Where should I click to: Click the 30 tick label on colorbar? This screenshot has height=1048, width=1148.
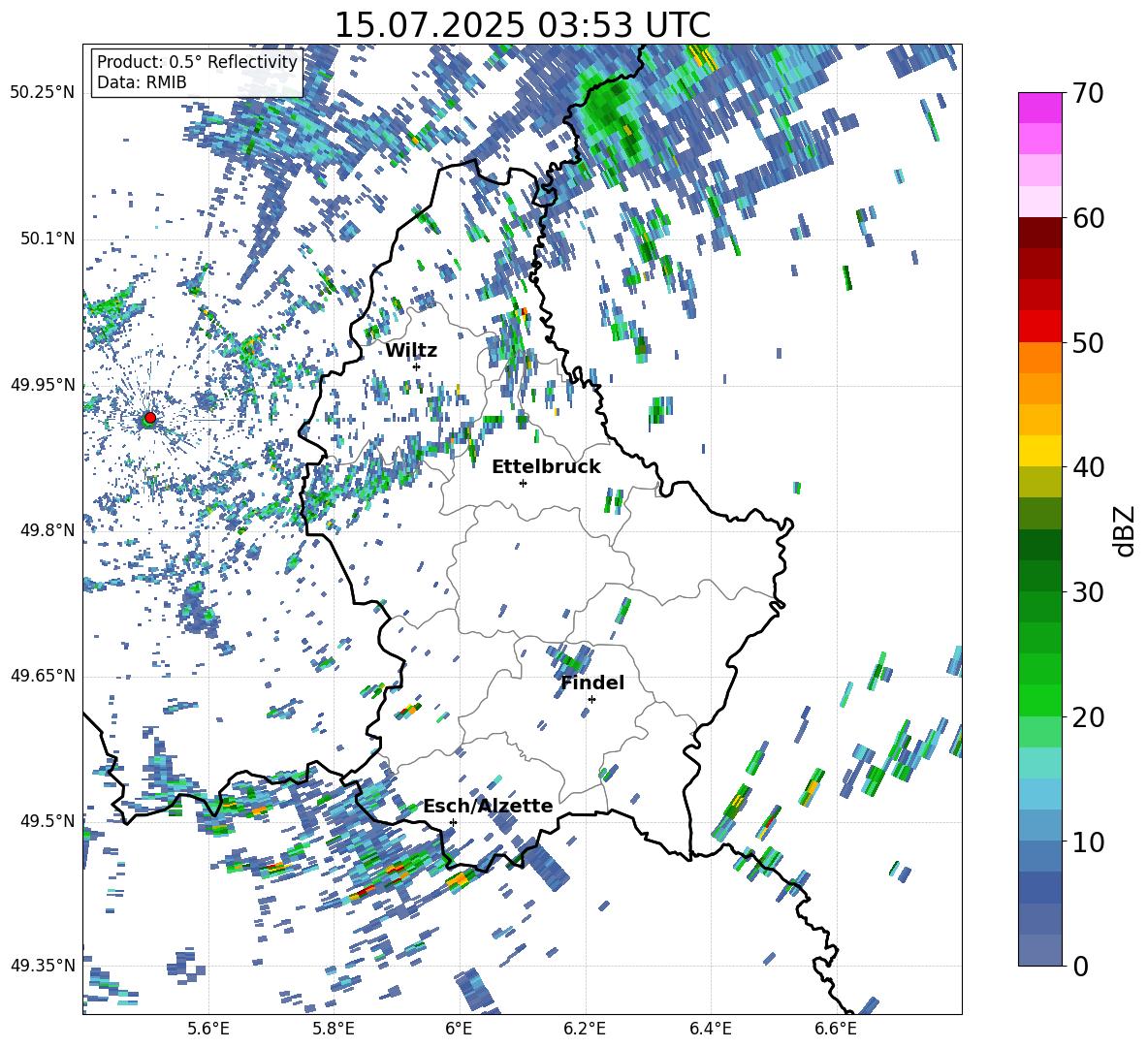1088,592
